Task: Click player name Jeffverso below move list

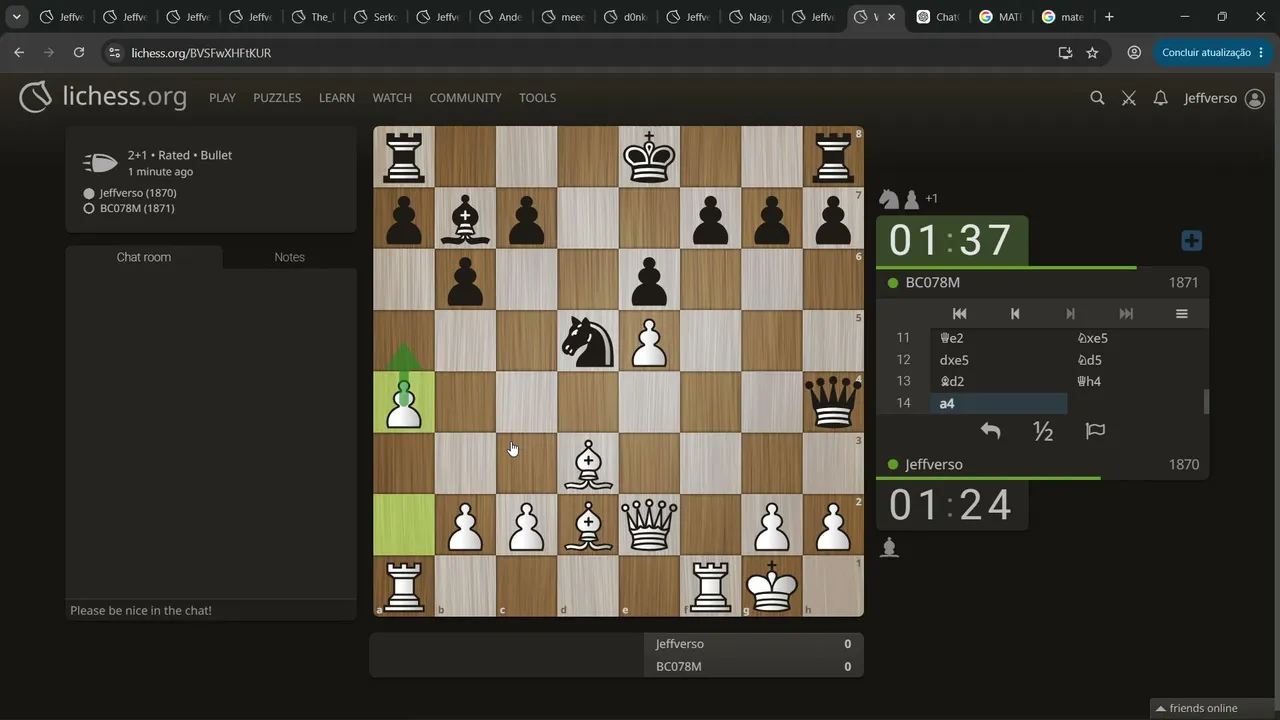Action: tap(934, 464)
